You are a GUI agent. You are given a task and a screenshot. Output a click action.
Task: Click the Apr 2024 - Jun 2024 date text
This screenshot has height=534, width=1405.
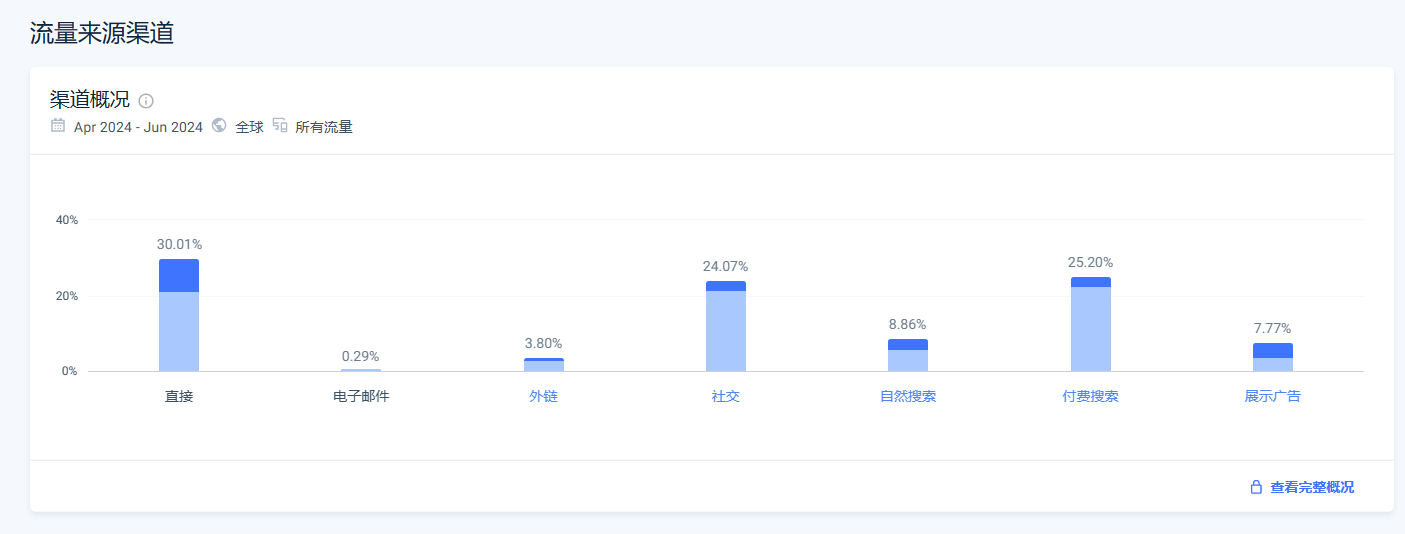pyautogui.click(x=138, y=127)
